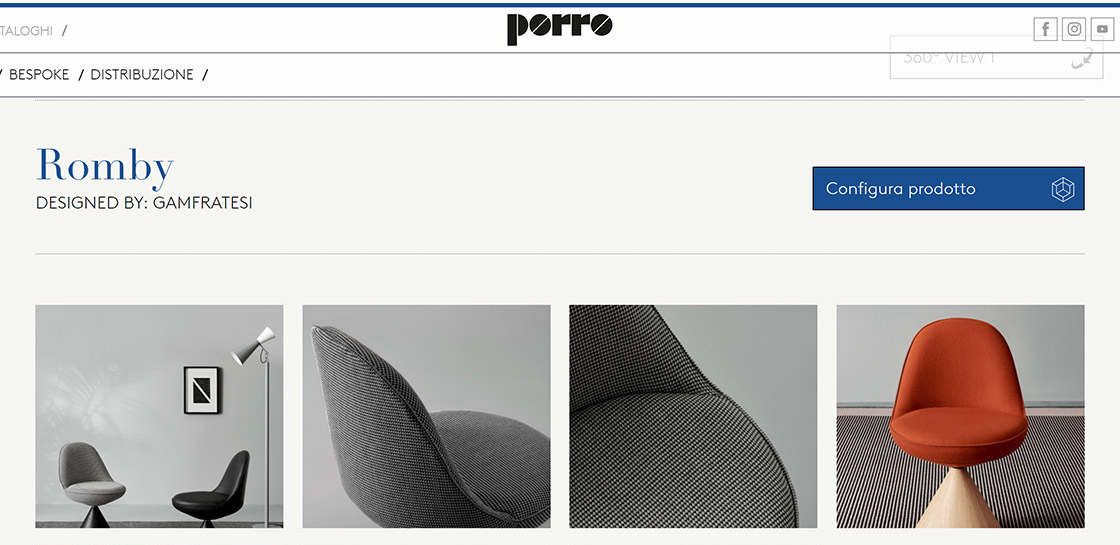Open the Facebook social icon
This screenshot has width=1120, height=545.
click(x=1045, y=29)
